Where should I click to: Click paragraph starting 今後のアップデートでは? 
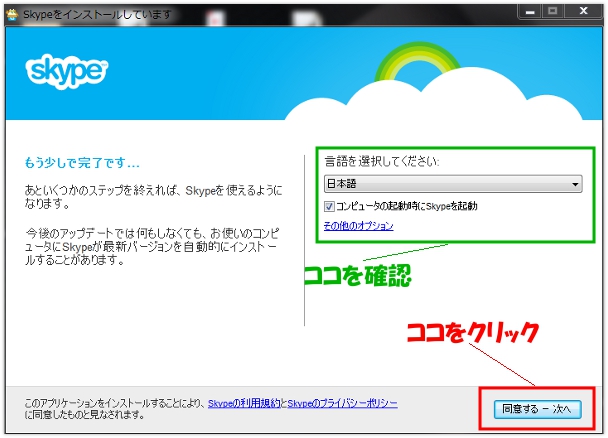click(152, 247)
